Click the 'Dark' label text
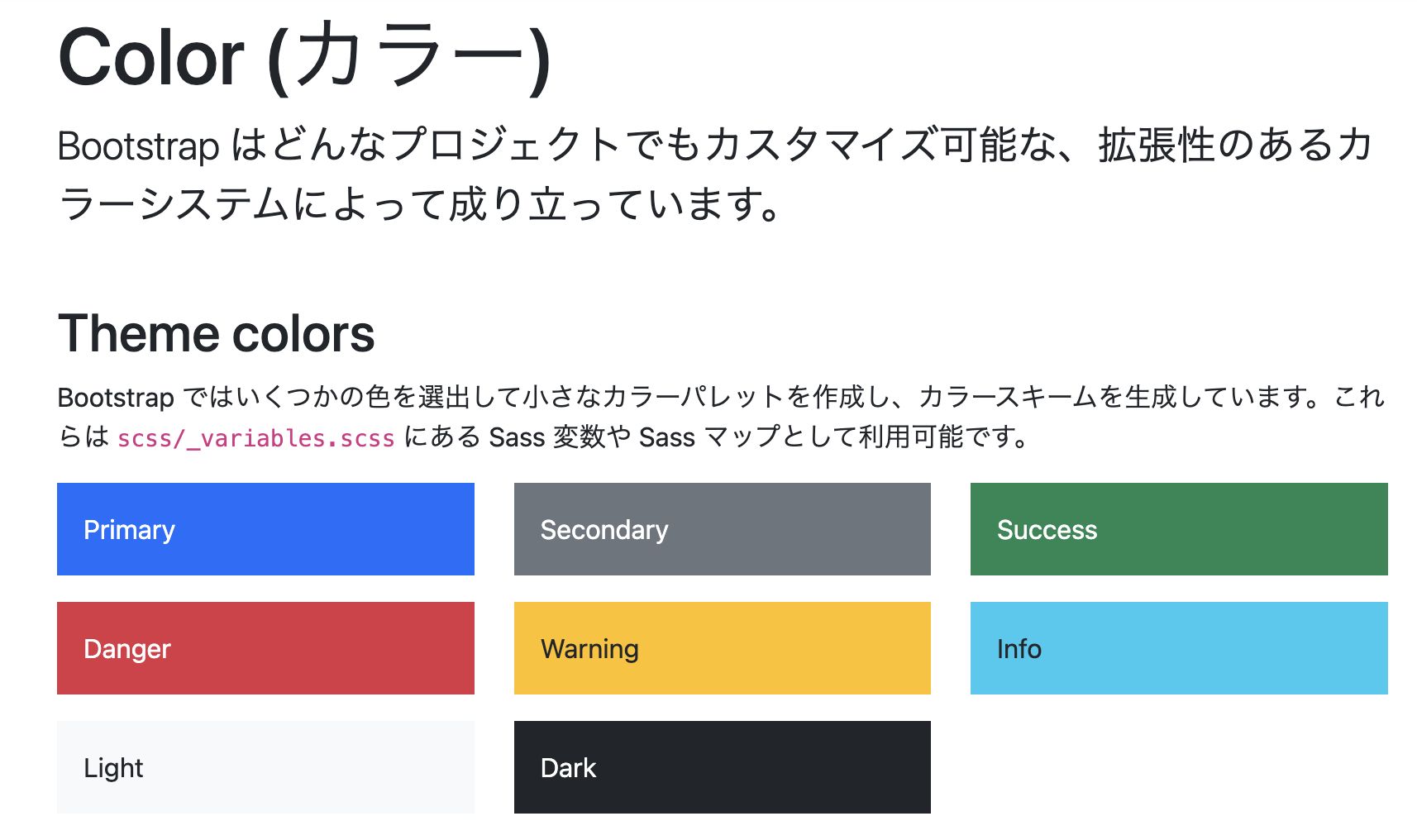1417x840 pixels. click(568, 768)
